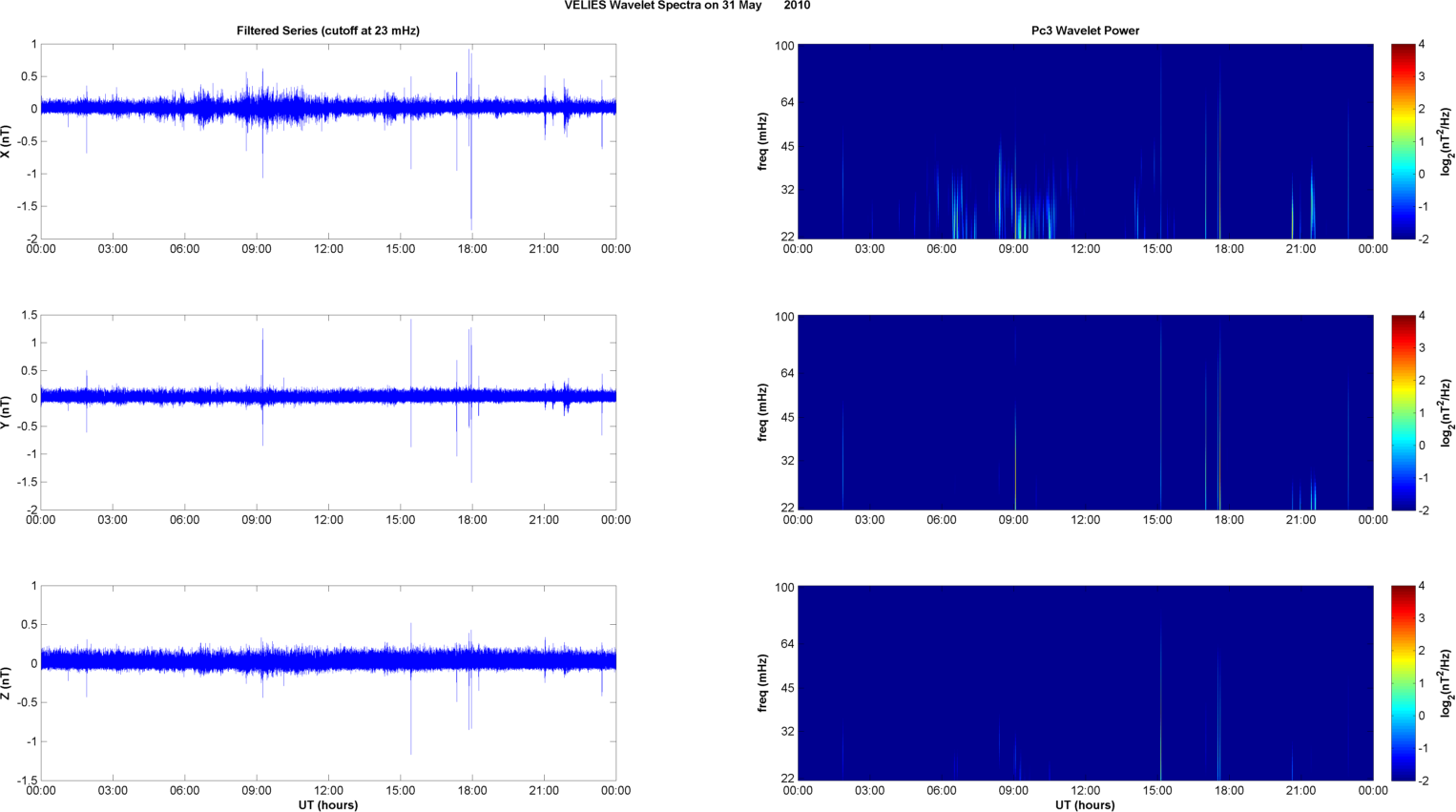Click the 1.5 tick on Y series axis
This screenshot has width=1456, height=812.
tap(29, 316)
